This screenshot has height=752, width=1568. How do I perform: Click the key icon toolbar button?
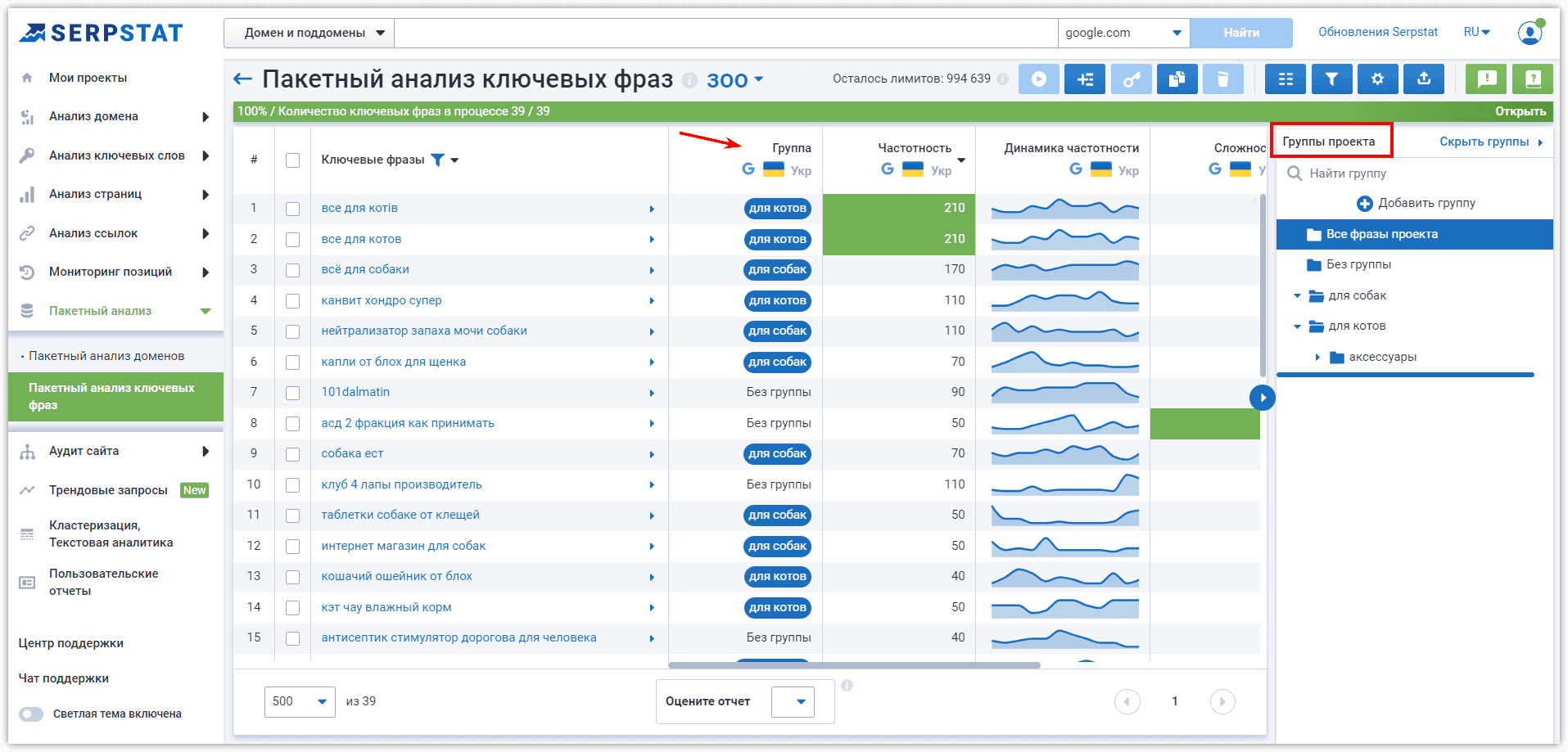pos(1132,79)
